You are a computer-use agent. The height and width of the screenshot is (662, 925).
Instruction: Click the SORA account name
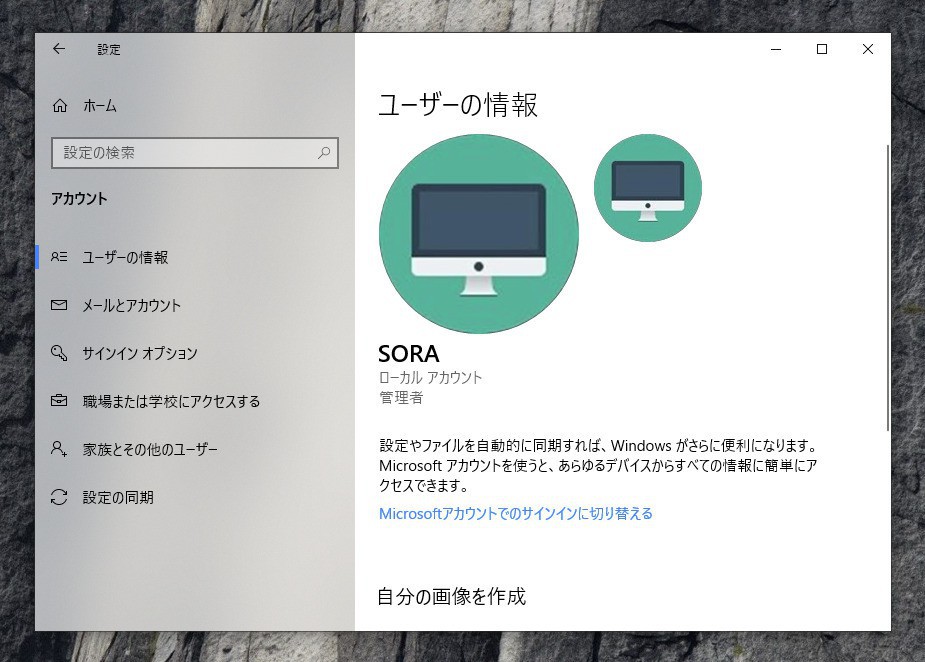tap(408, 354)
